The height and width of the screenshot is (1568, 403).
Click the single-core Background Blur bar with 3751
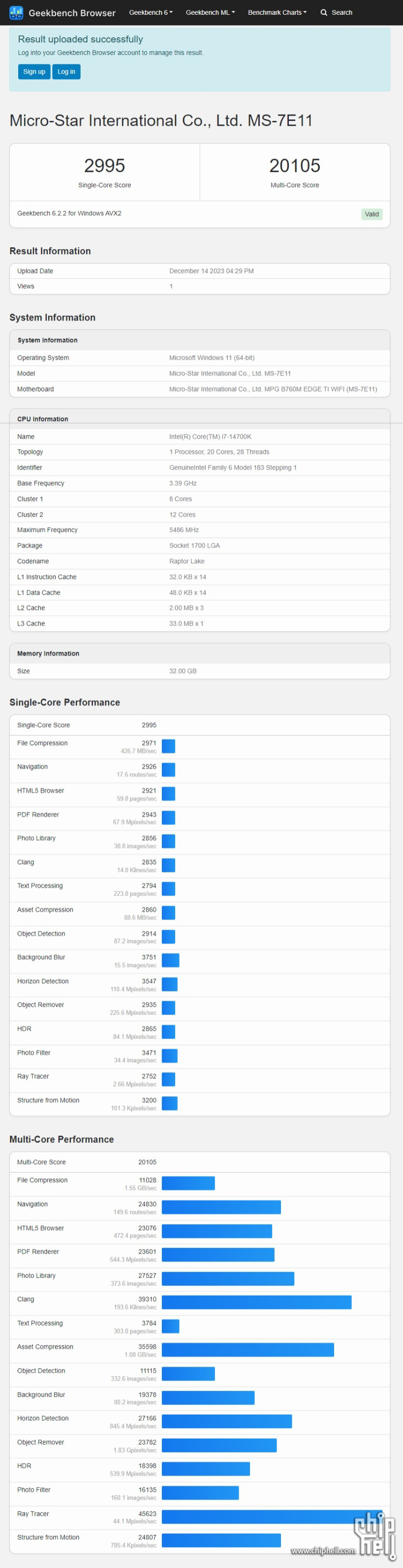[171, 960]
